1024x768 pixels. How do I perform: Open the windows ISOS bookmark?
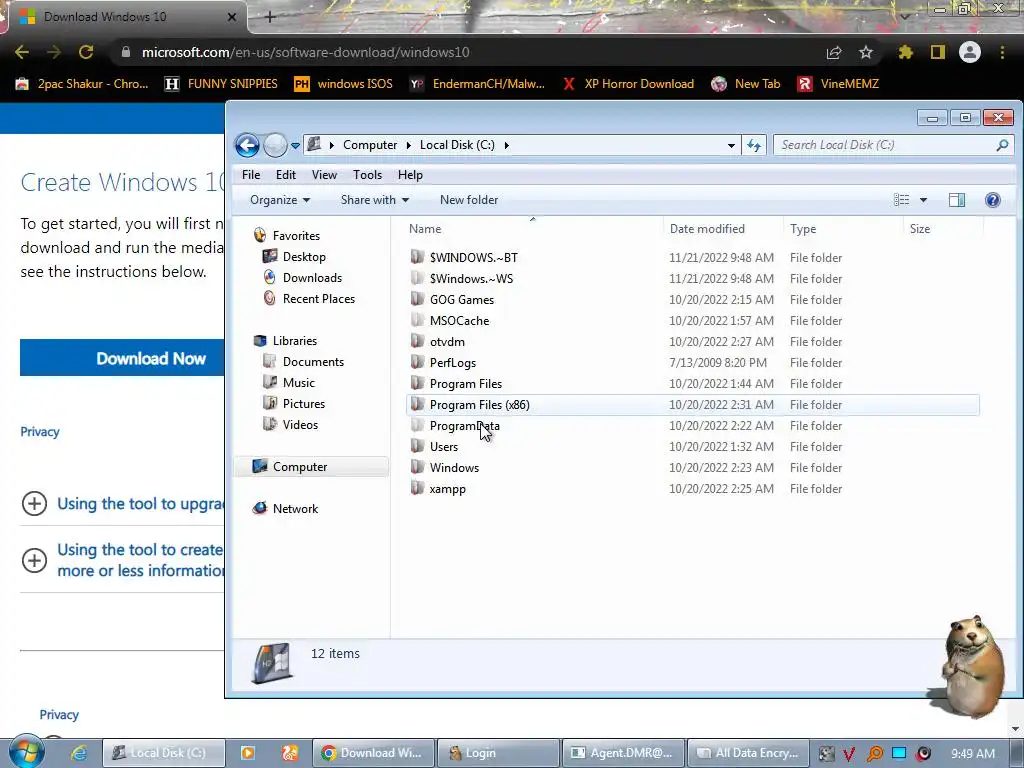[344, 84]
